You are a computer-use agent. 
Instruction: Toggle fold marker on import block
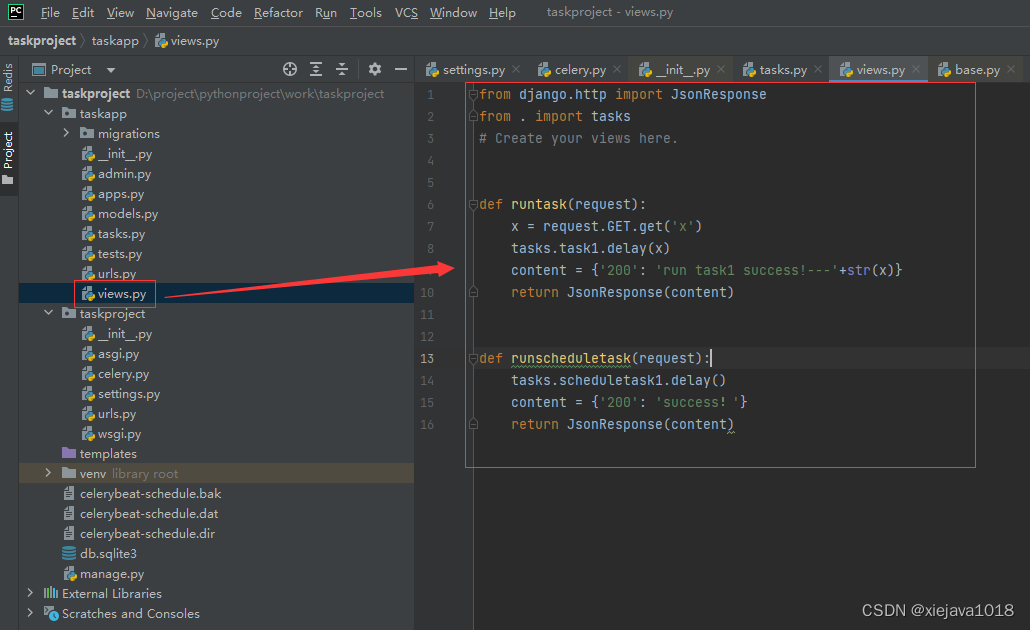pos(473,94)
